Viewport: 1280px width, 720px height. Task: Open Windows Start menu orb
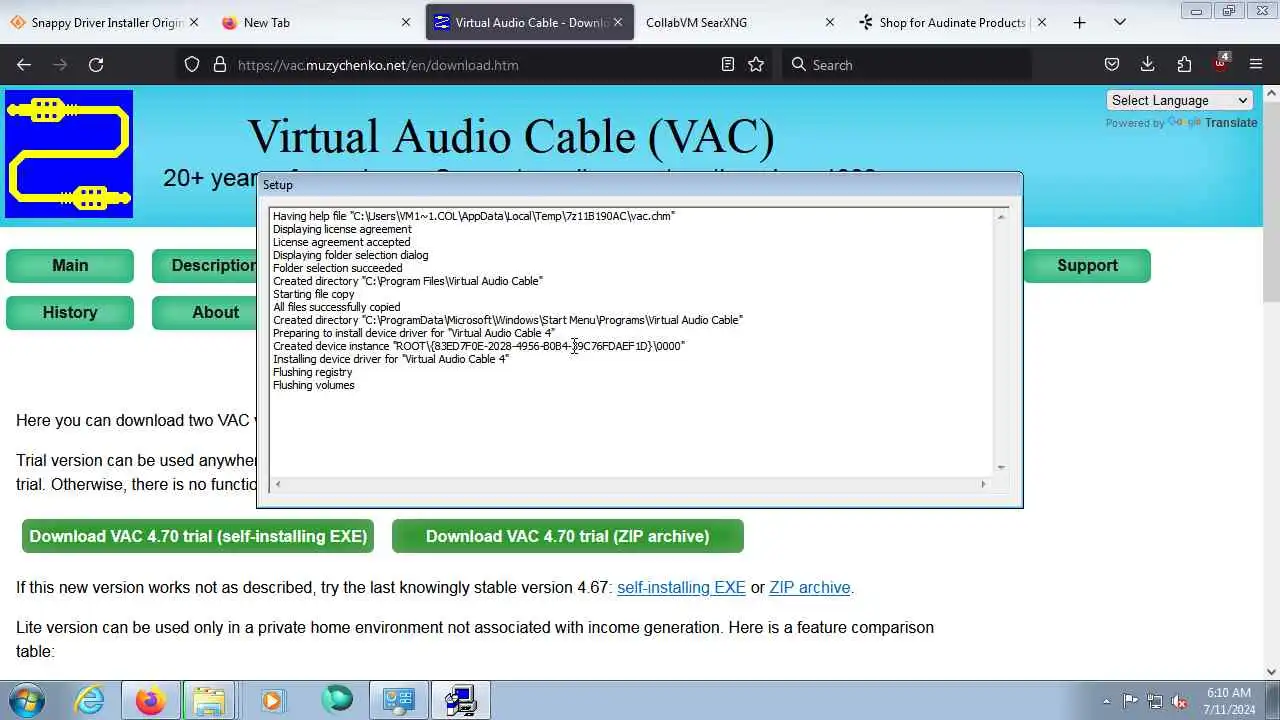coord(27,700)
